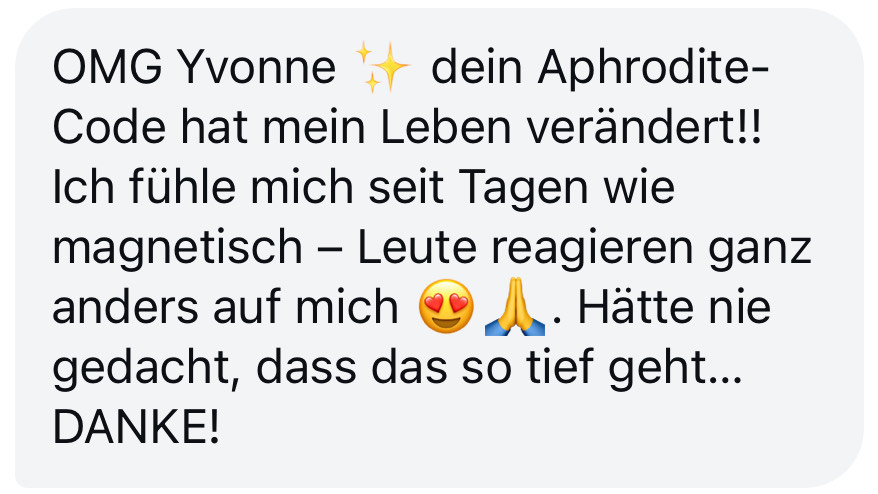
Task: Click the word "Leute" after the dash
Action: tap(417, 247)
